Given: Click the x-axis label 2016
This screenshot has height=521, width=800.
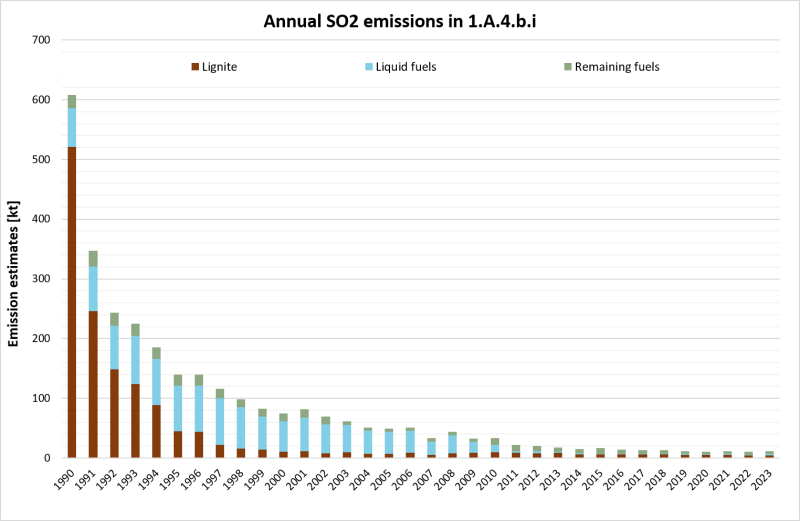Looking at the screenshot, I should [x=615, y=479].
